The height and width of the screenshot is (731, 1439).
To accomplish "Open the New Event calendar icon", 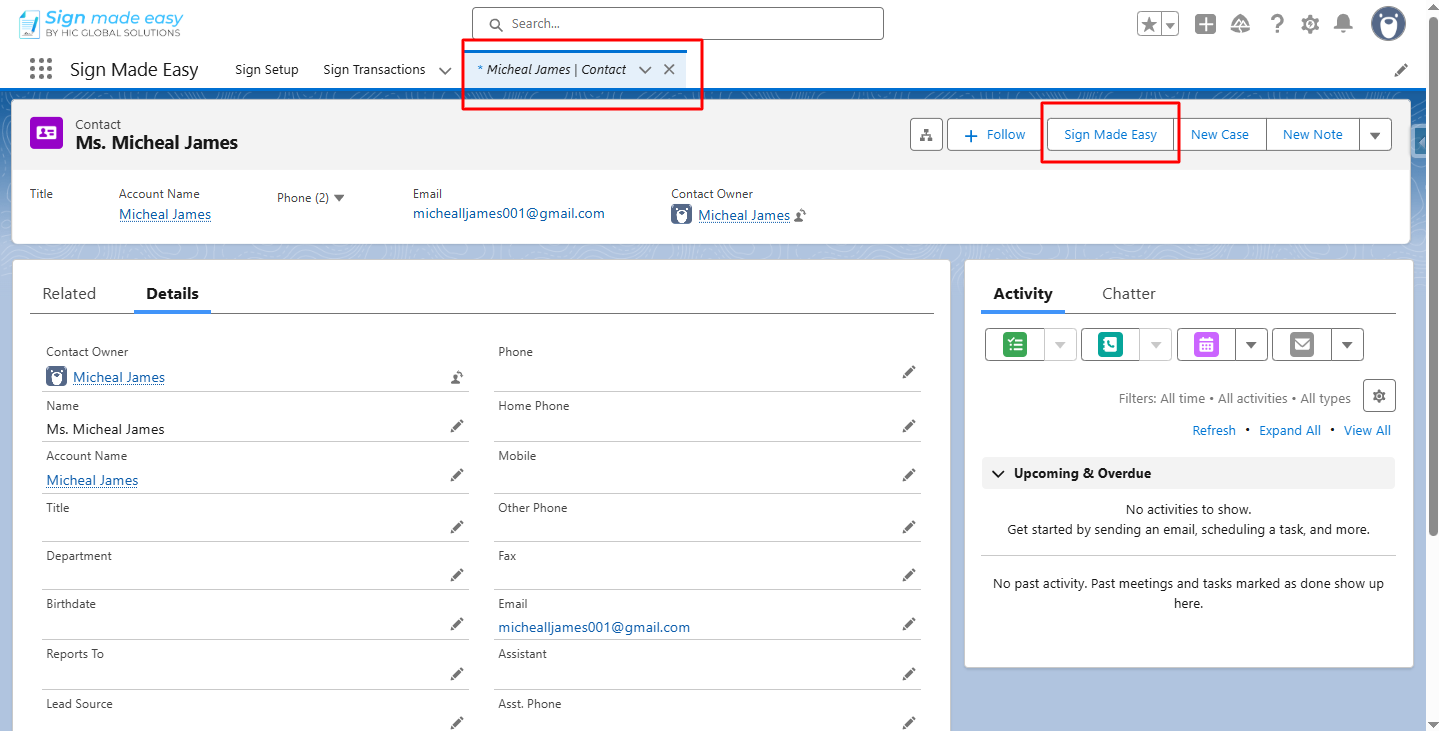I will tap(1203, 344).
